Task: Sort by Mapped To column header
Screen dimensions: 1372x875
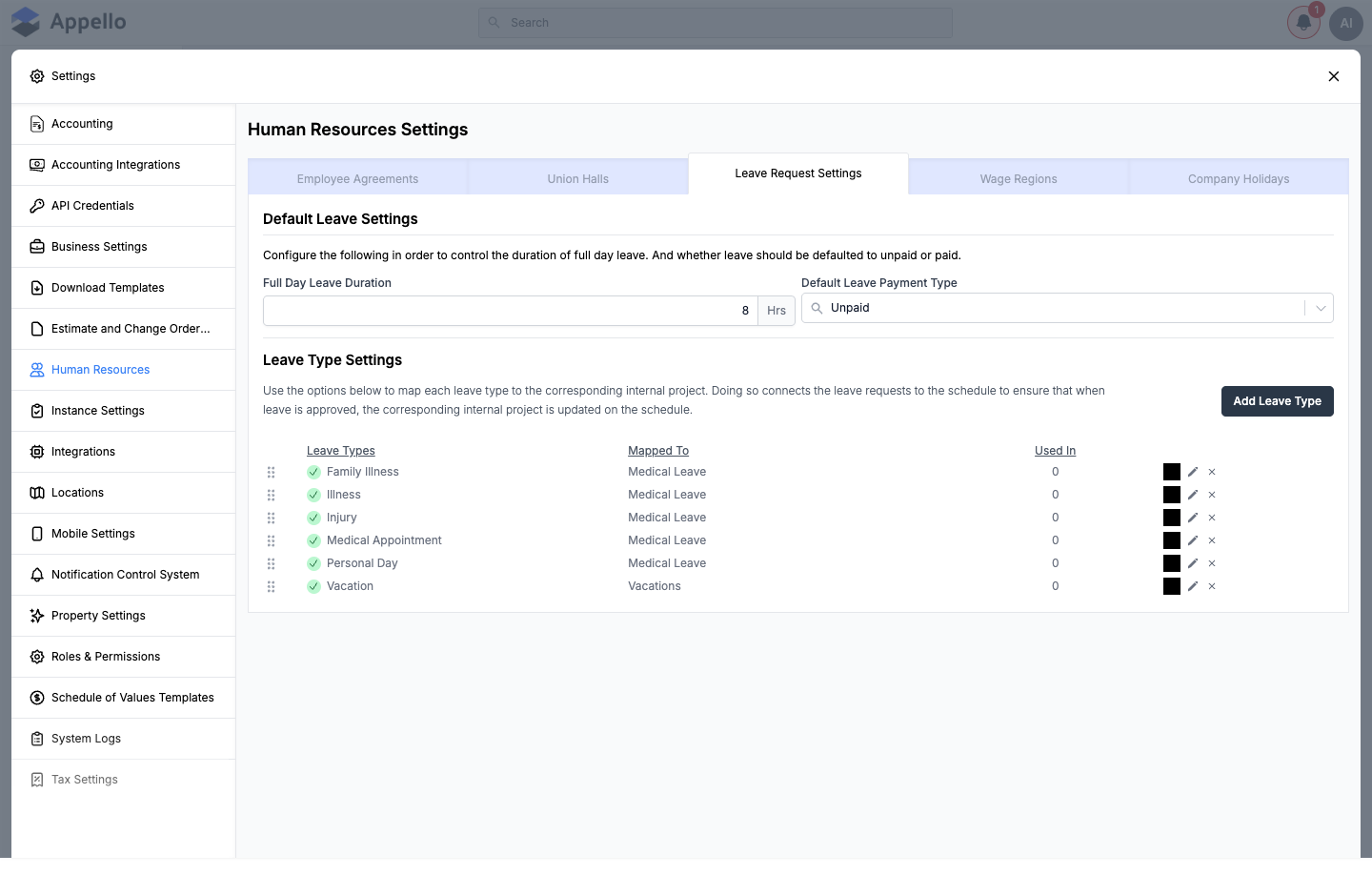Action: pyautogui.click(x=658, y=451)
